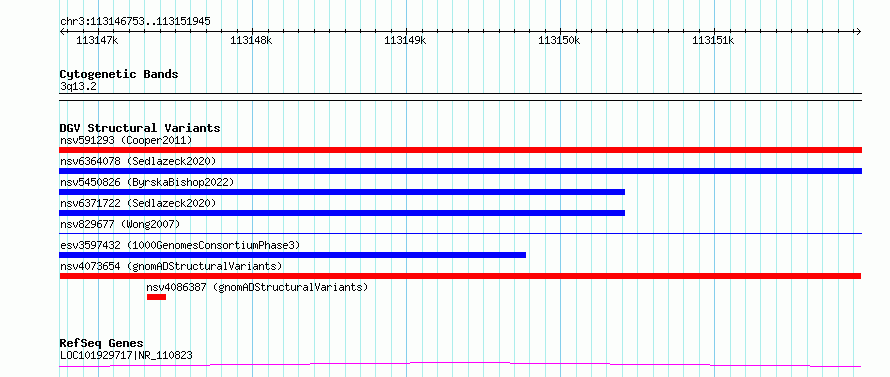890x377 pixels.
Task: Click the right arrowhead of the ruler
Action: click(859, 31)
